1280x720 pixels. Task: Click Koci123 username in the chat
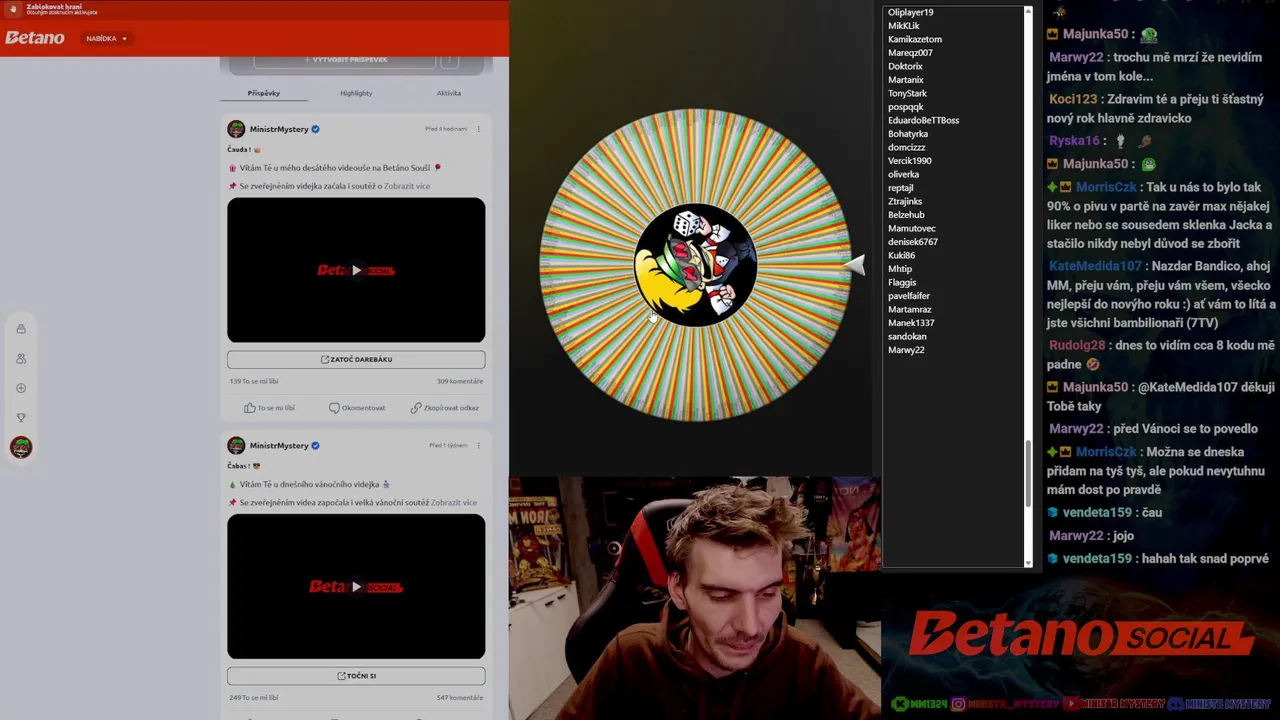click(x=1073, y=99)
